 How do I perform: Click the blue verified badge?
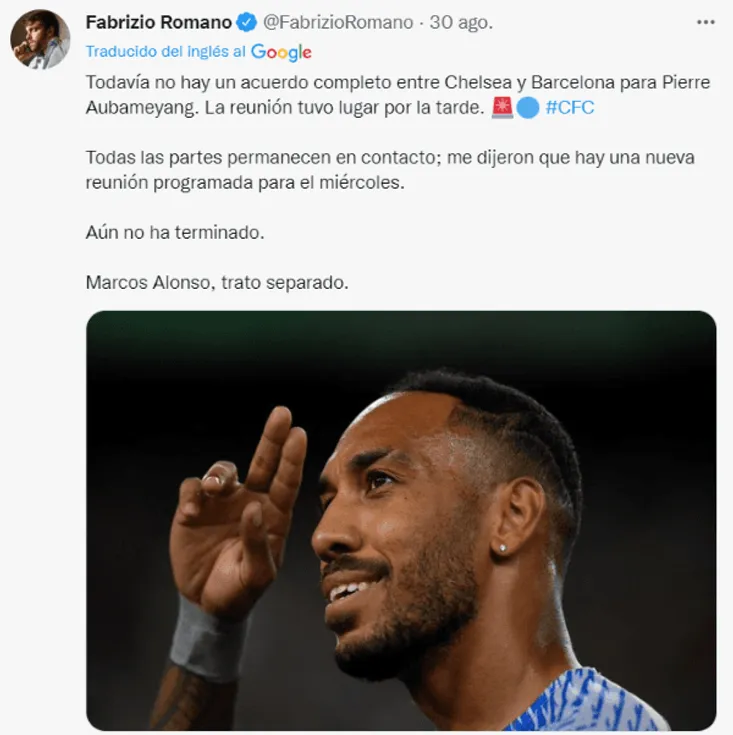pos(247,22)
